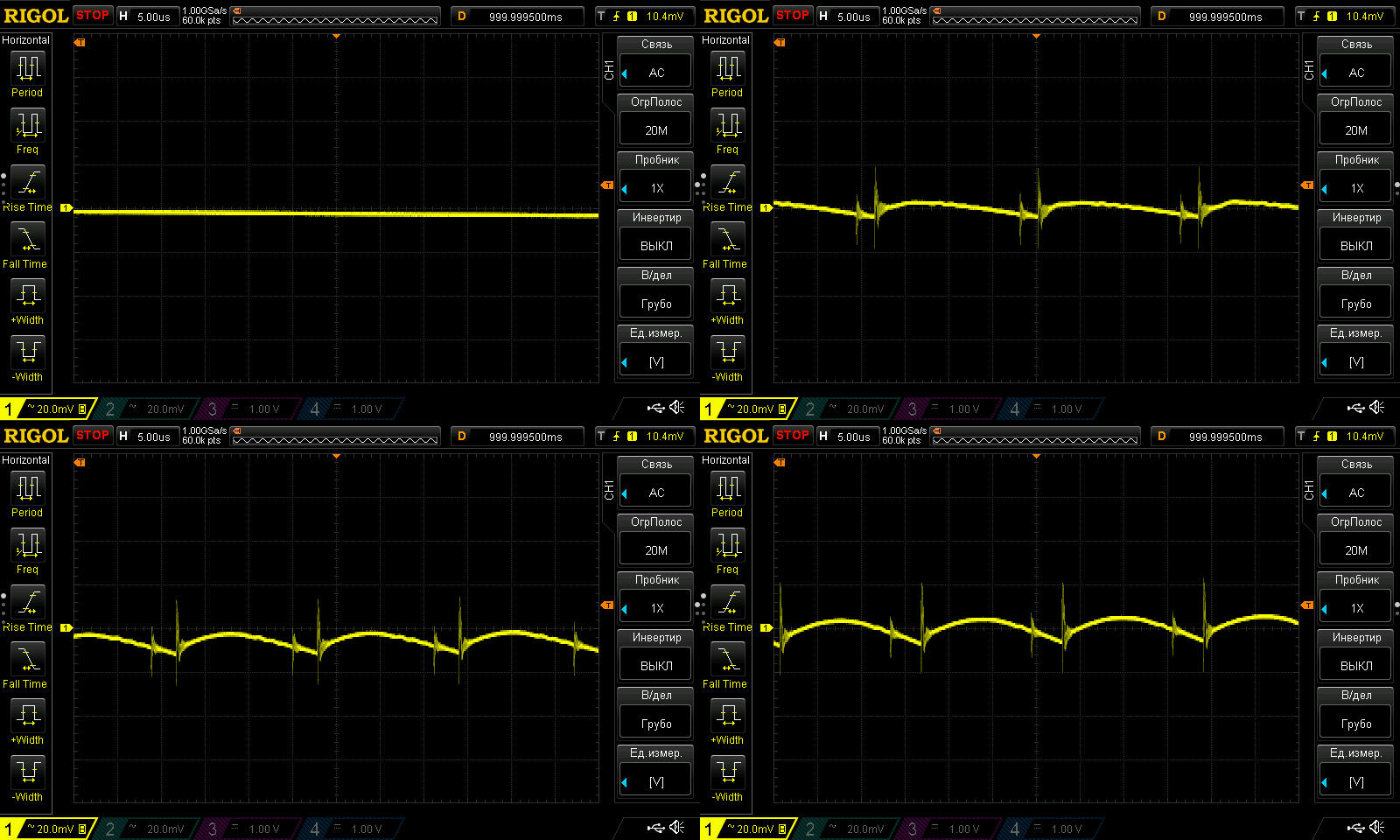Open Пробник 1X probe selector in bottom-right scope
The width and height of the screenshot is (1400, 840).
pos(1355,608)
